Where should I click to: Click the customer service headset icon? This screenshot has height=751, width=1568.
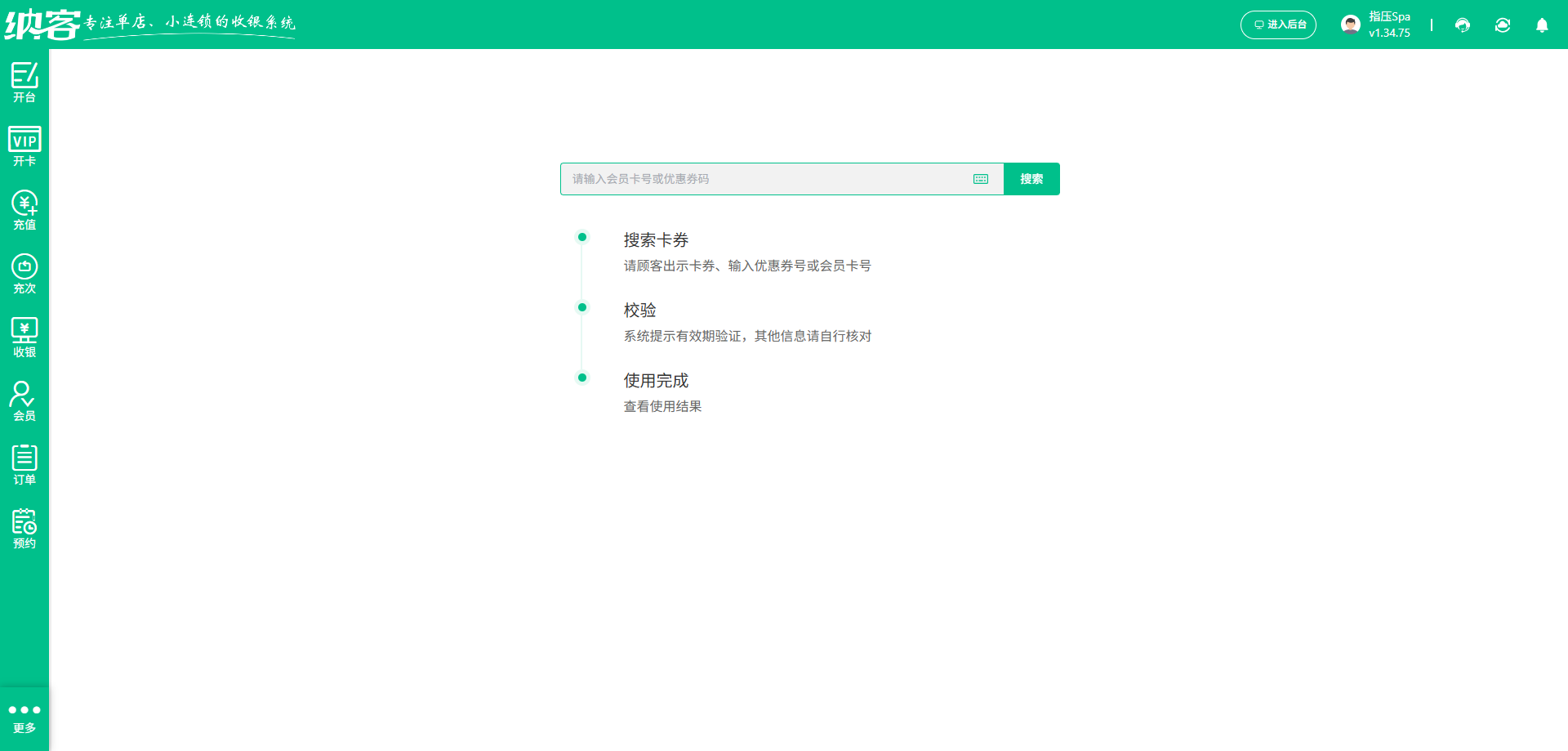1463,25
